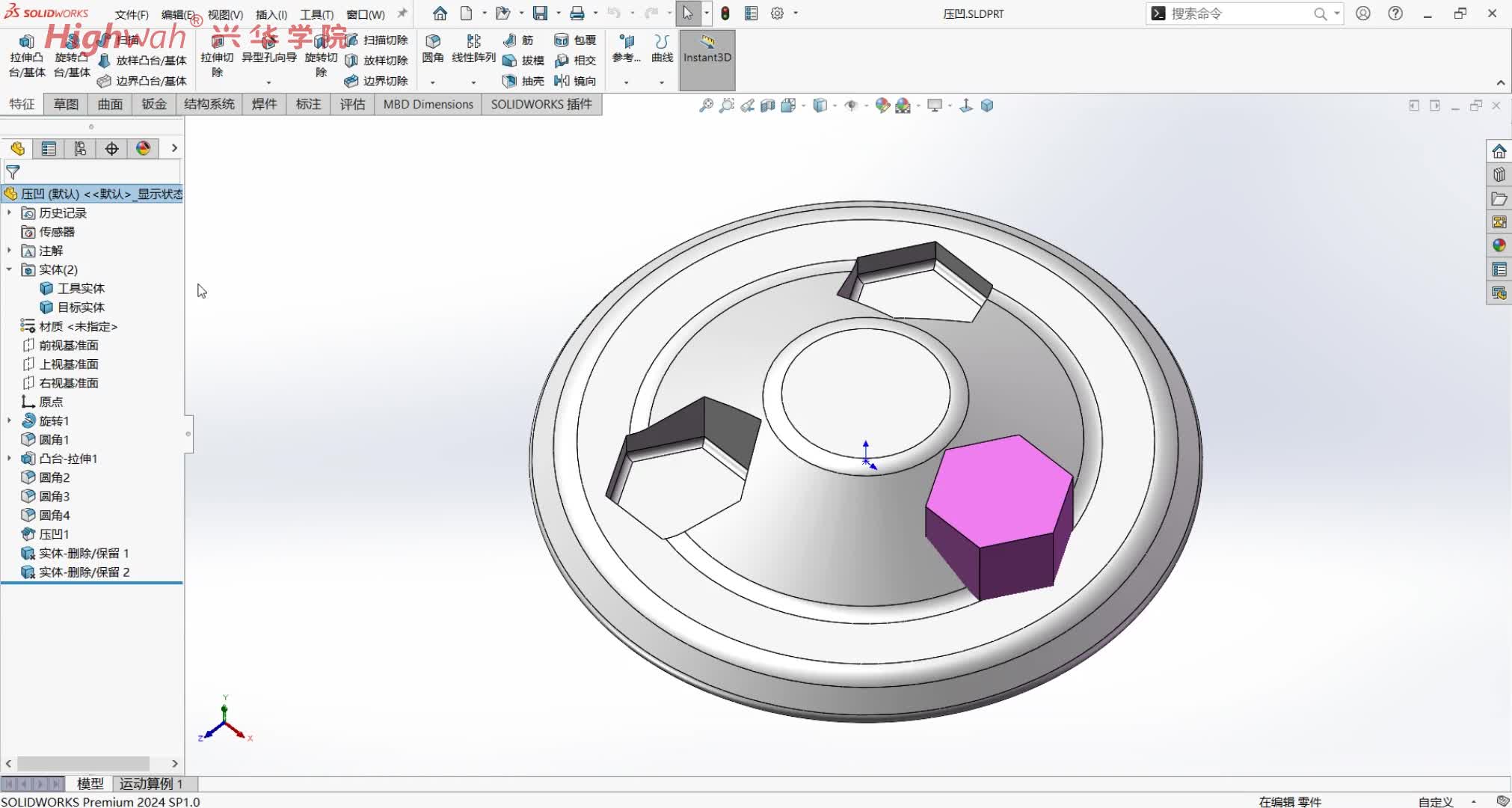Click the Zoom to Fit icon

click(x=706, y=105)
